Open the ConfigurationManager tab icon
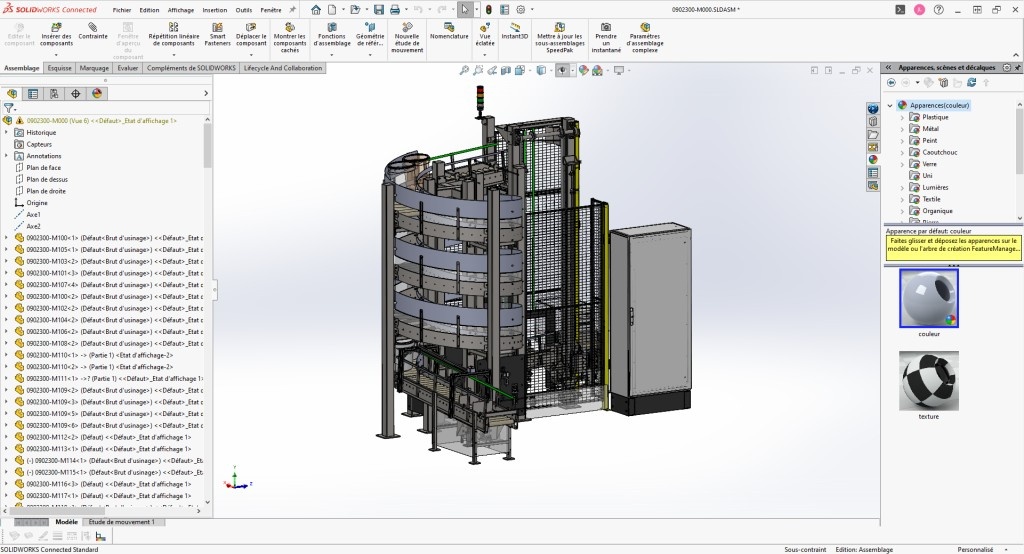 click(54, 93)
